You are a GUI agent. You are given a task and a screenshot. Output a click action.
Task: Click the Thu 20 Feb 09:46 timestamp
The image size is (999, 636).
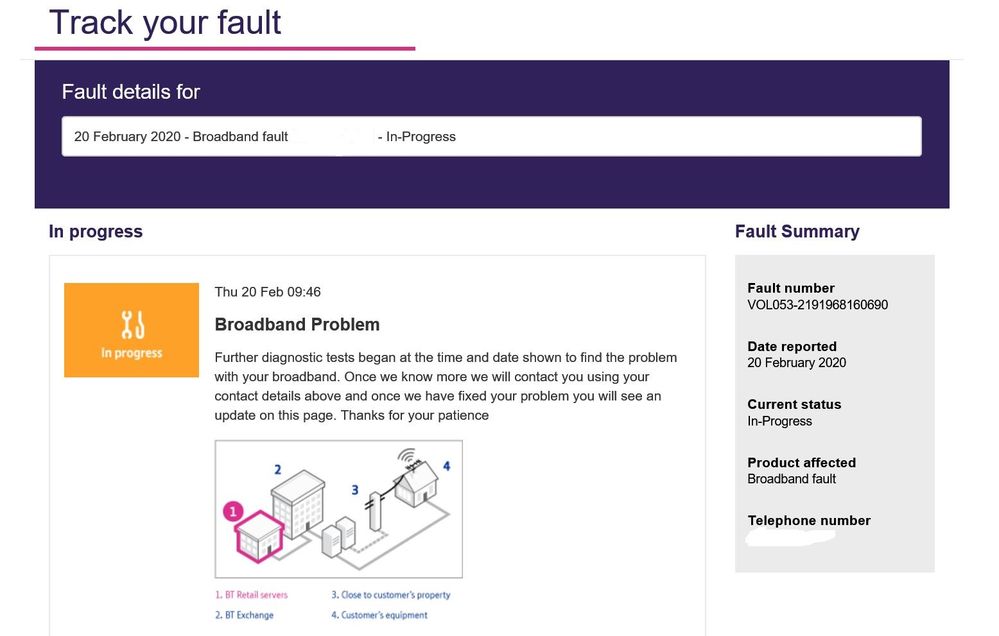tap(268, 292)
